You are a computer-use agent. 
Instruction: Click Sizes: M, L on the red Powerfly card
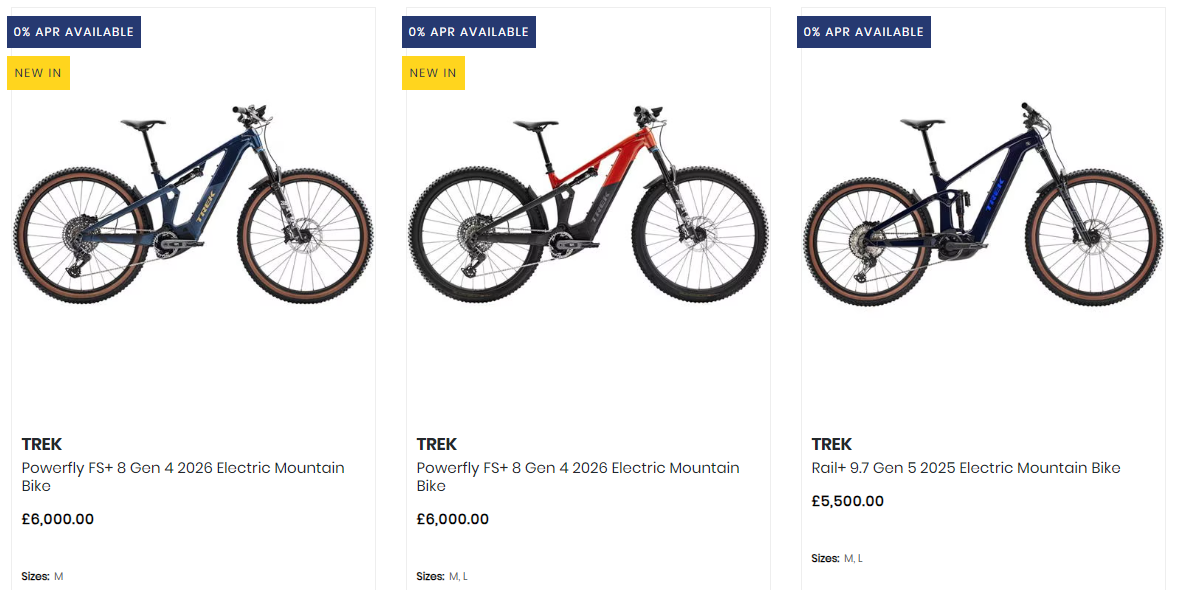click(442, 576)
